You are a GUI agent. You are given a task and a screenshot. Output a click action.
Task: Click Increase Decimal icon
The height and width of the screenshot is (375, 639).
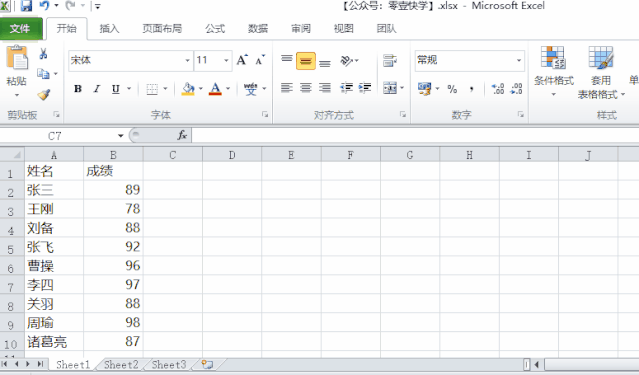click(498, 88)
